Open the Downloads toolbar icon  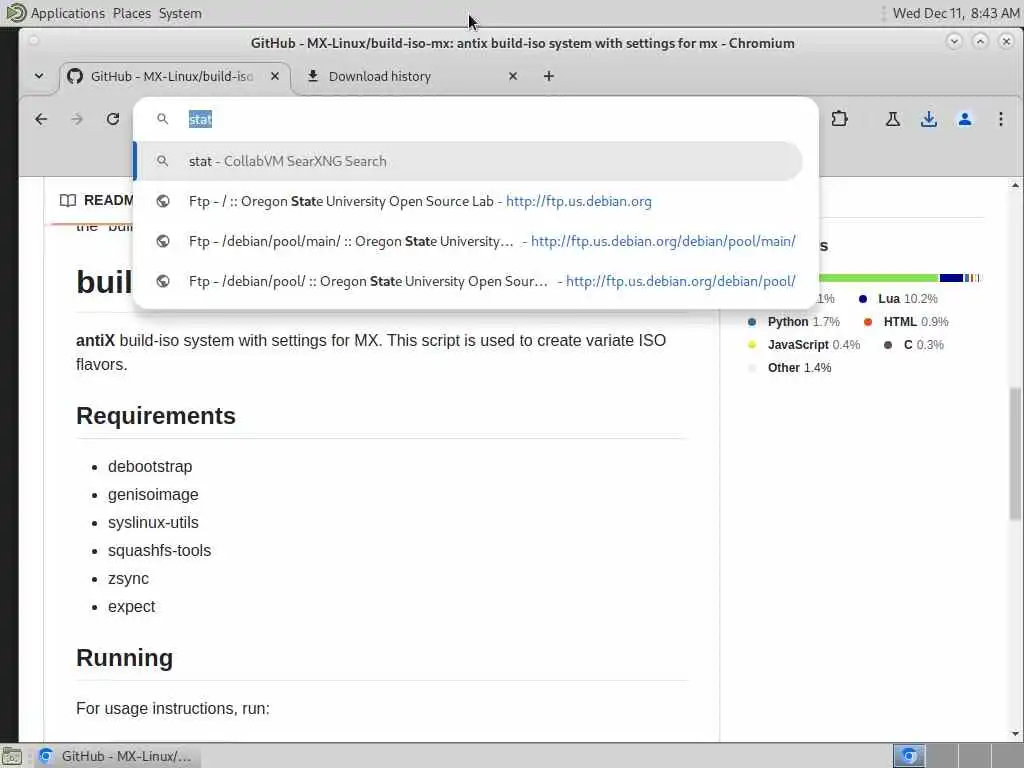929,119
